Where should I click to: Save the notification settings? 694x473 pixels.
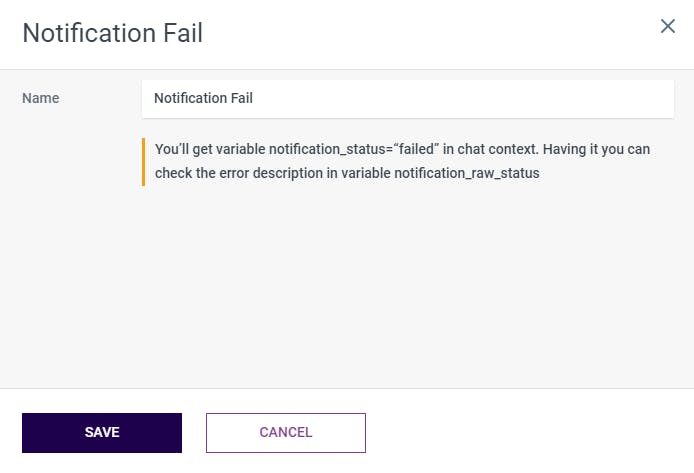point(102,433)
